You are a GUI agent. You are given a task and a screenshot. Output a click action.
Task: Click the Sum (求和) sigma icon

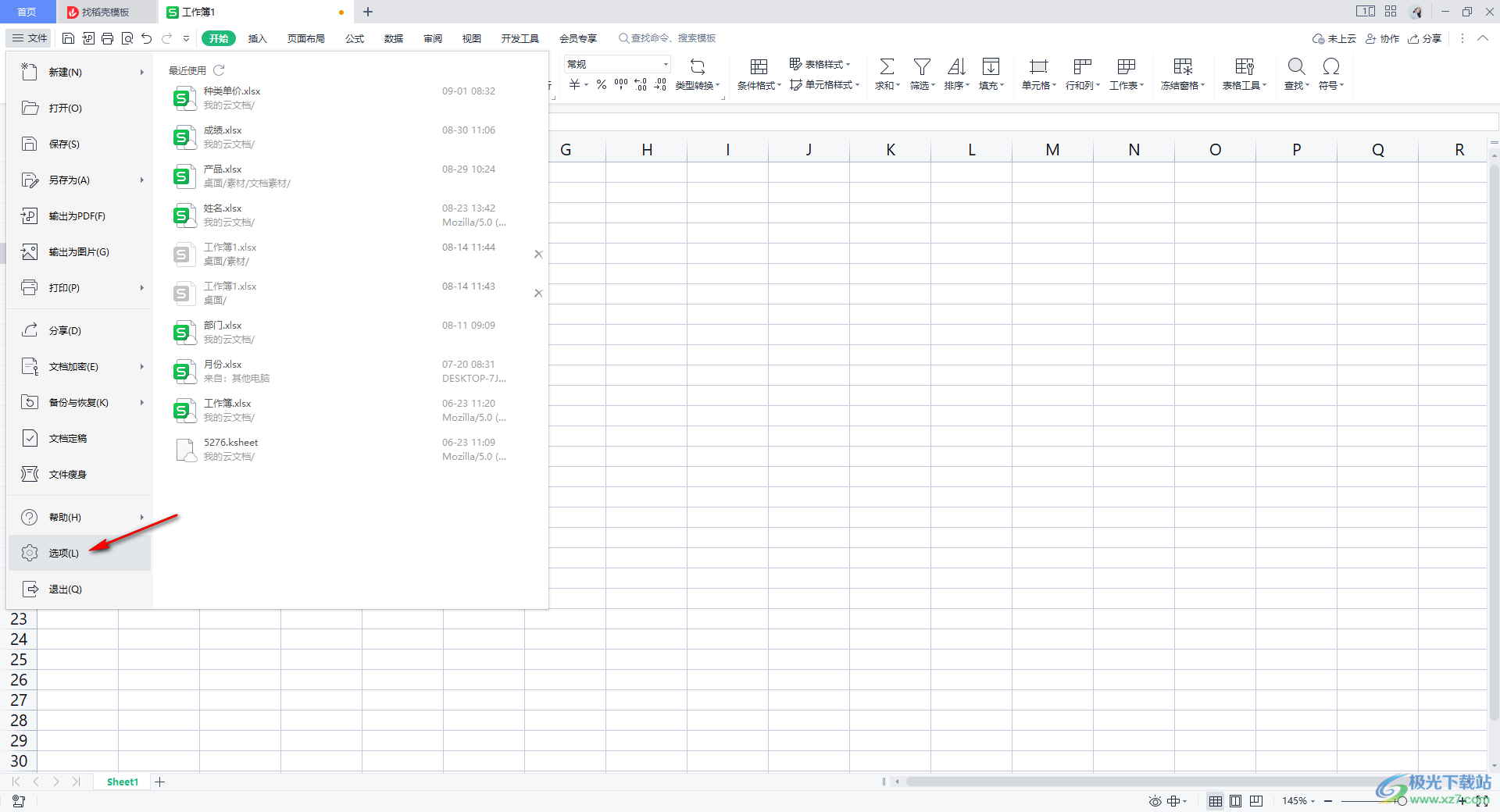point(887,66)
